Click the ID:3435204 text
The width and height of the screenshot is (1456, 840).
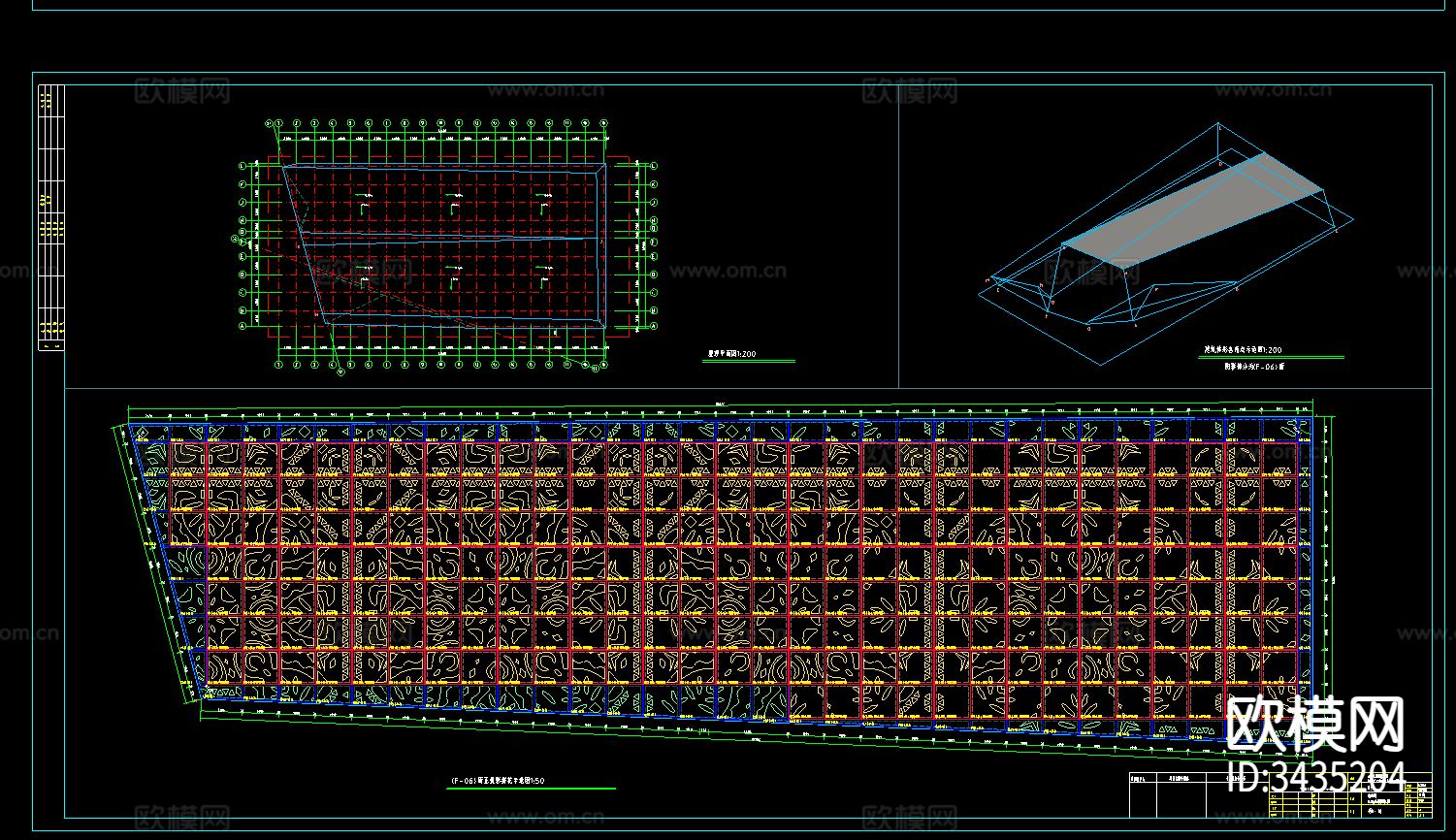coord(1314,775)
